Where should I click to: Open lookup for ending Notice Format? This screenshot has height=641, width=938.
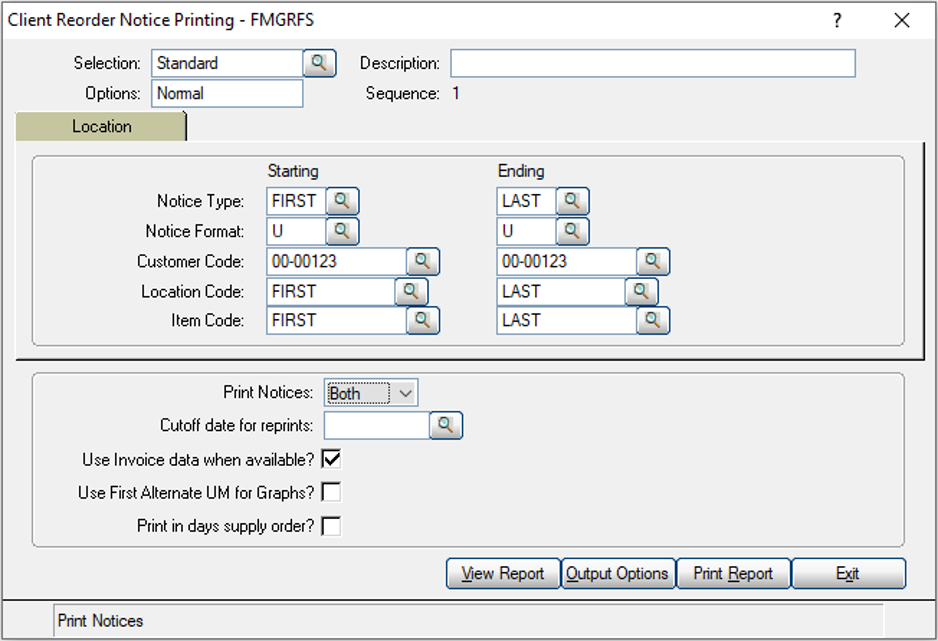(x=572, y=231)
